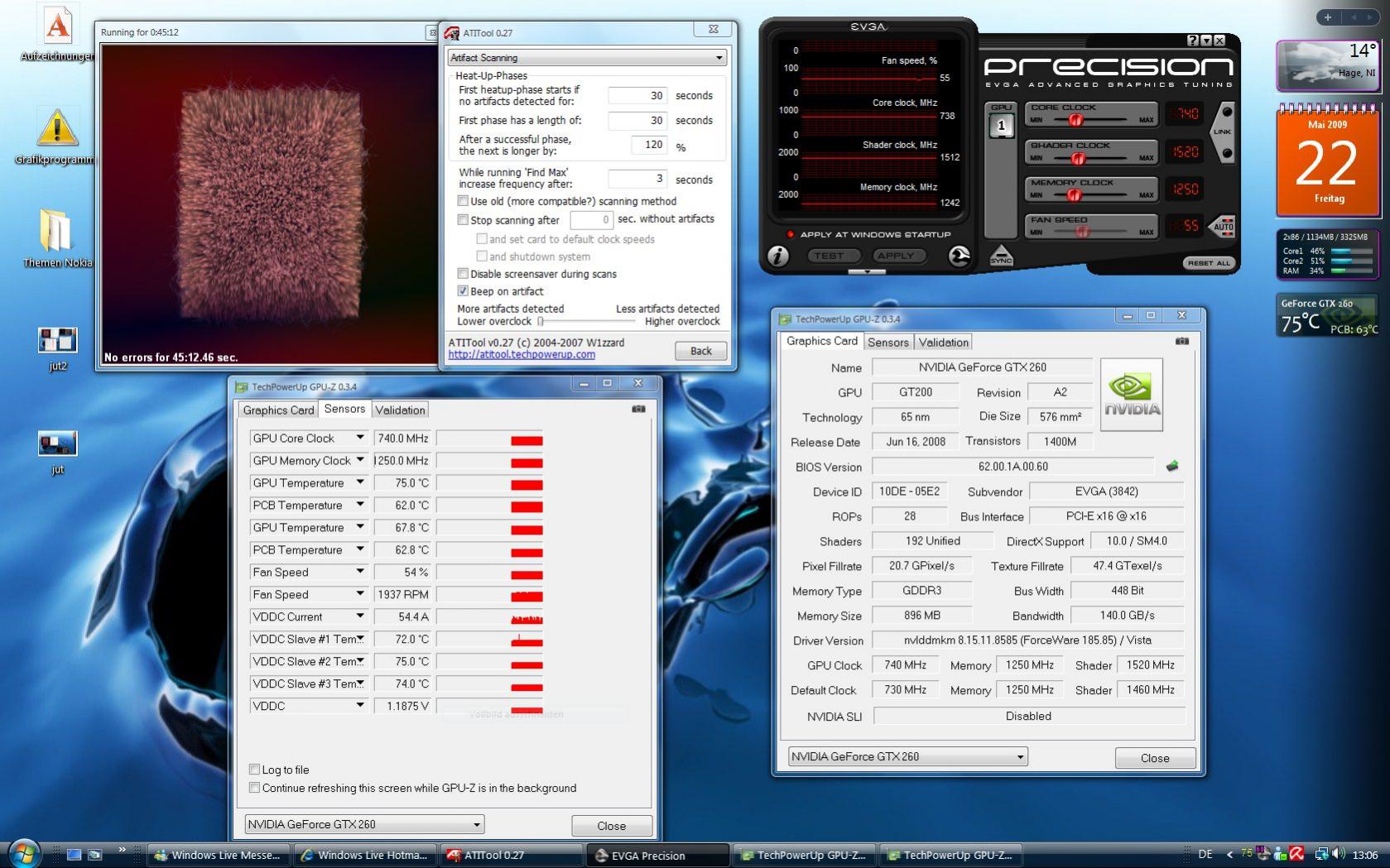Open the VDDC voltage sensor dropdown

[360, 706]
